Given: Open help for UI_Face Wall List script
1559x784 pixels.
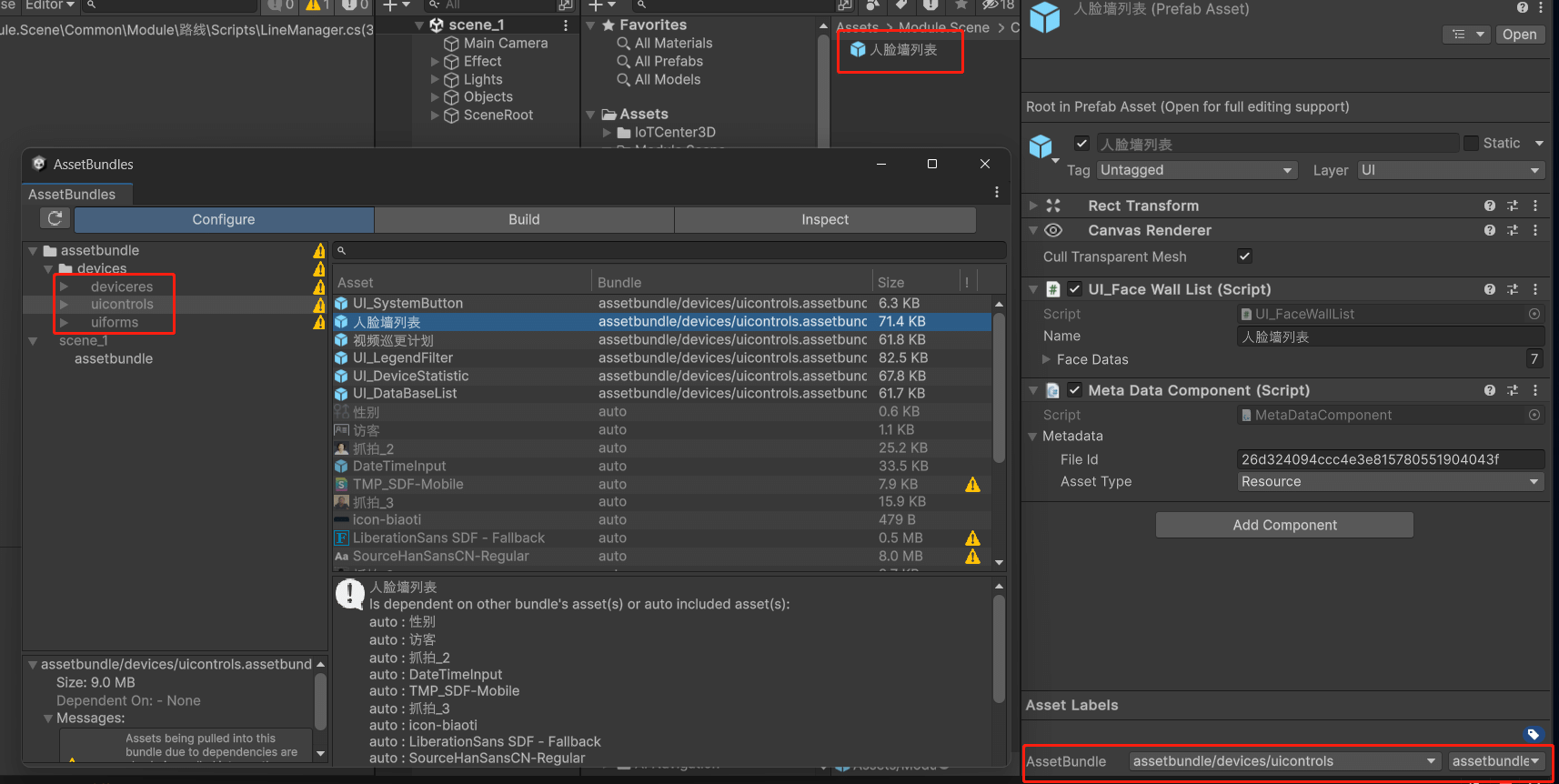Looking at the screenshot, I should click(1489, 289).
